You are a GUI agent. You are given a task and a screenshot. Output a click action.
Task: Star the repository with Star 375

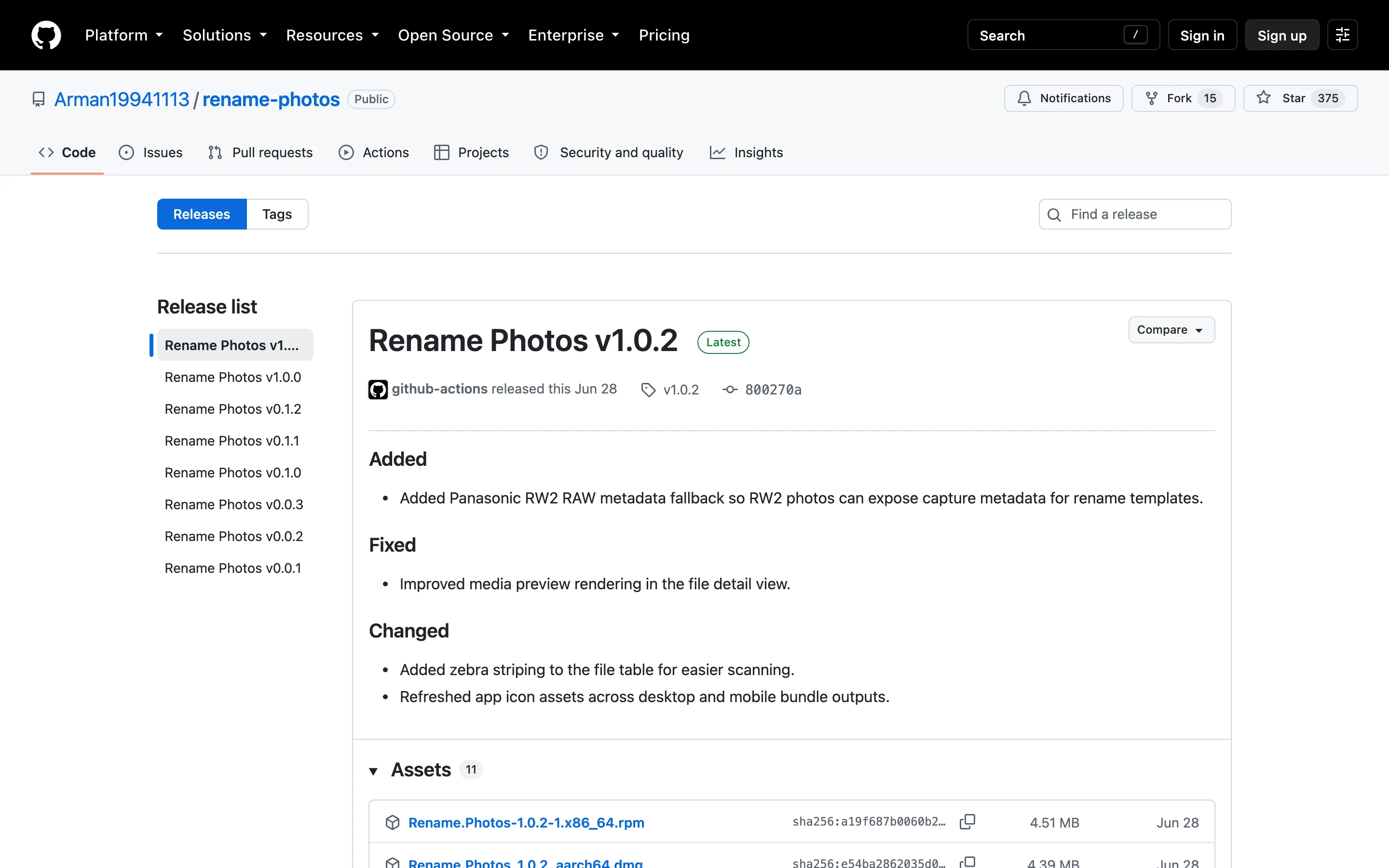click(x=1300, y=98)
